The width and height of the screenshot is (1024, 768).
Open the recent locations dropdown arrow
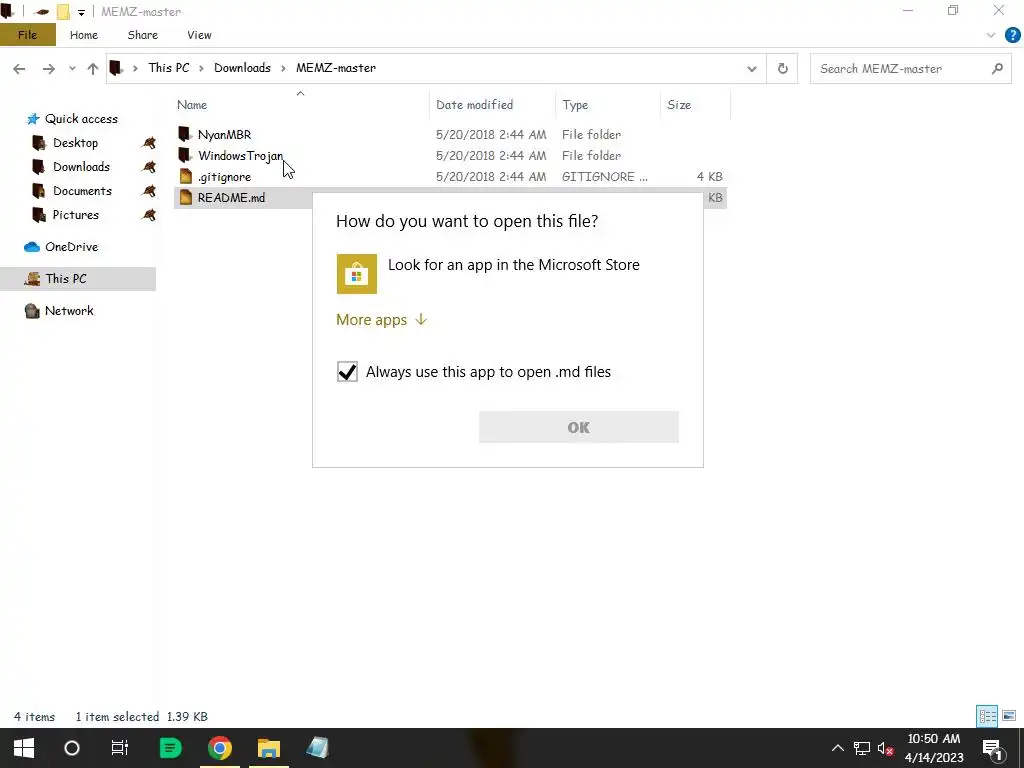[x=72, y=69]
